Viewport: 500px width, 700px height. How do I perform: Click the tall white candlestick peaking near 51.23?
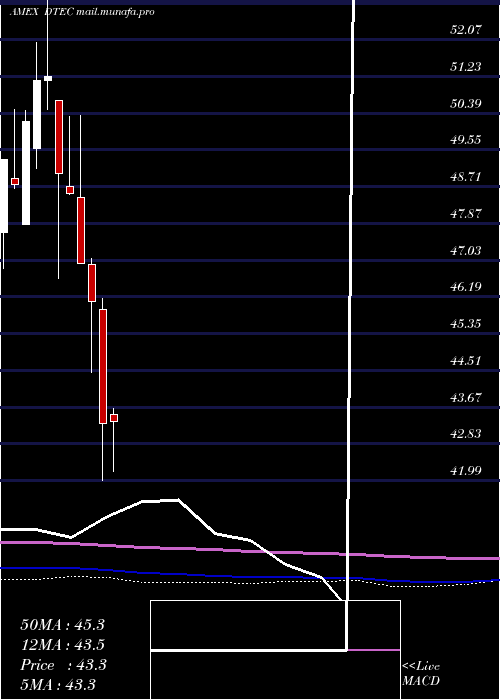coord(37,114)
